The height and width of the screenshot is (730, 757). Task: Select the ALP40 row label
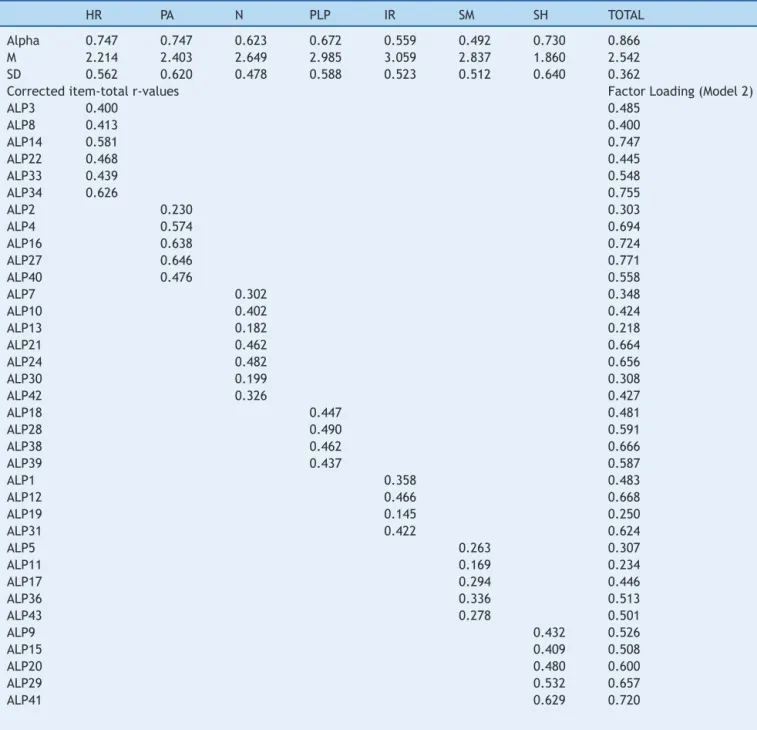(x=24, y=277)
